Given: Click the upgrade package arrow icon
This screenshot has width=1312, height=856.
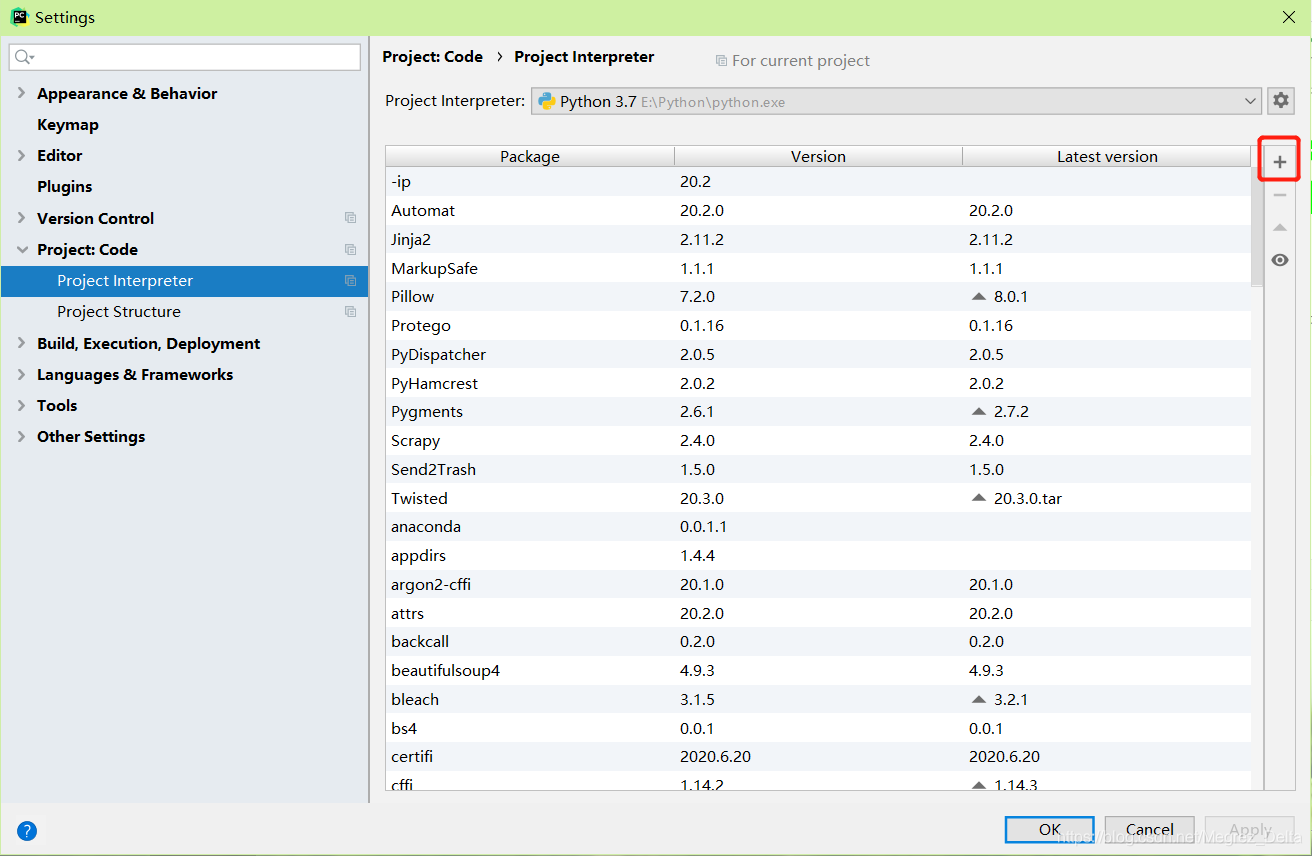Looking at the screenshot, I should (1279, 228).
